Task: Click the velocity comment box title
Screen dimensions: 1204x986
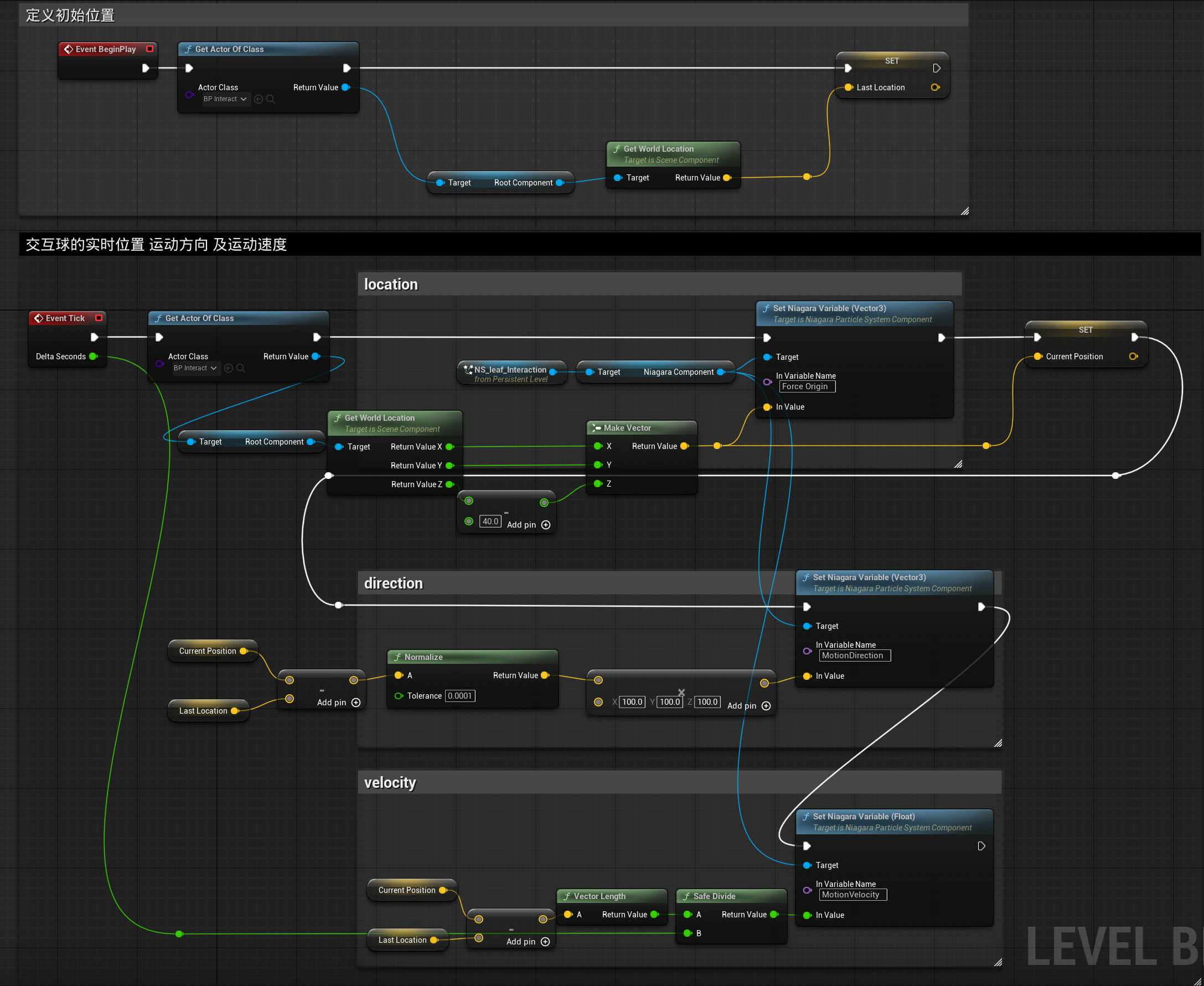Action: 390,783
